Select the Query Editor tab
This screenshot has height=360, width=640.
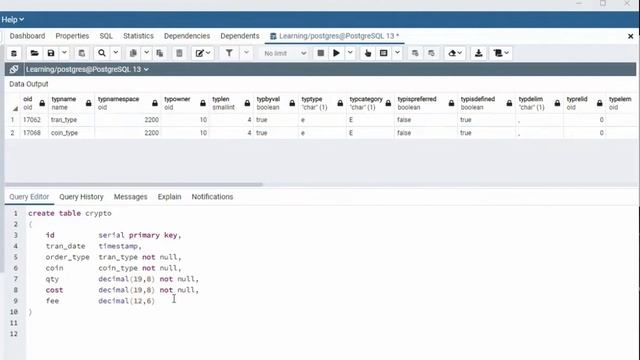(29, 197)
